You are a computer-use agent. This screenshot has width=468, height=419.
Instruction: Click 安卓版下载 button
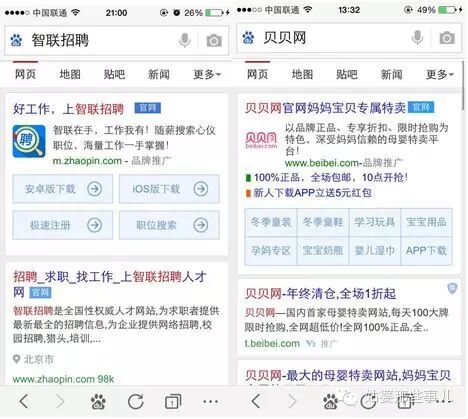coord(63,189)
